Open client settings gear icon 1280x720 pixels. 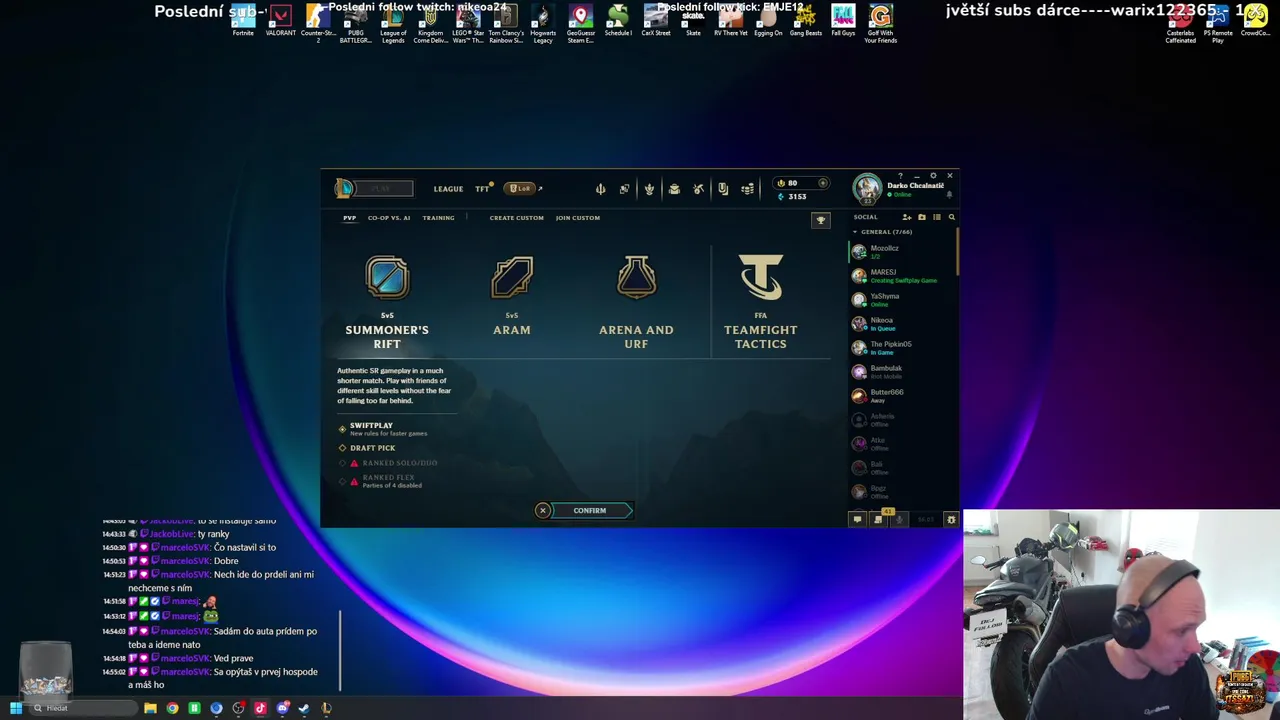pyautogui.click(x=933, y=176)
